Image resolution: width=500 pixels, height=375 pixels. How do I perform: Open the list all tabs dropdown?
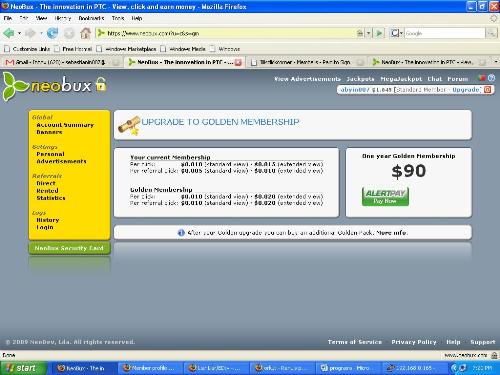(x=496, y=62)
